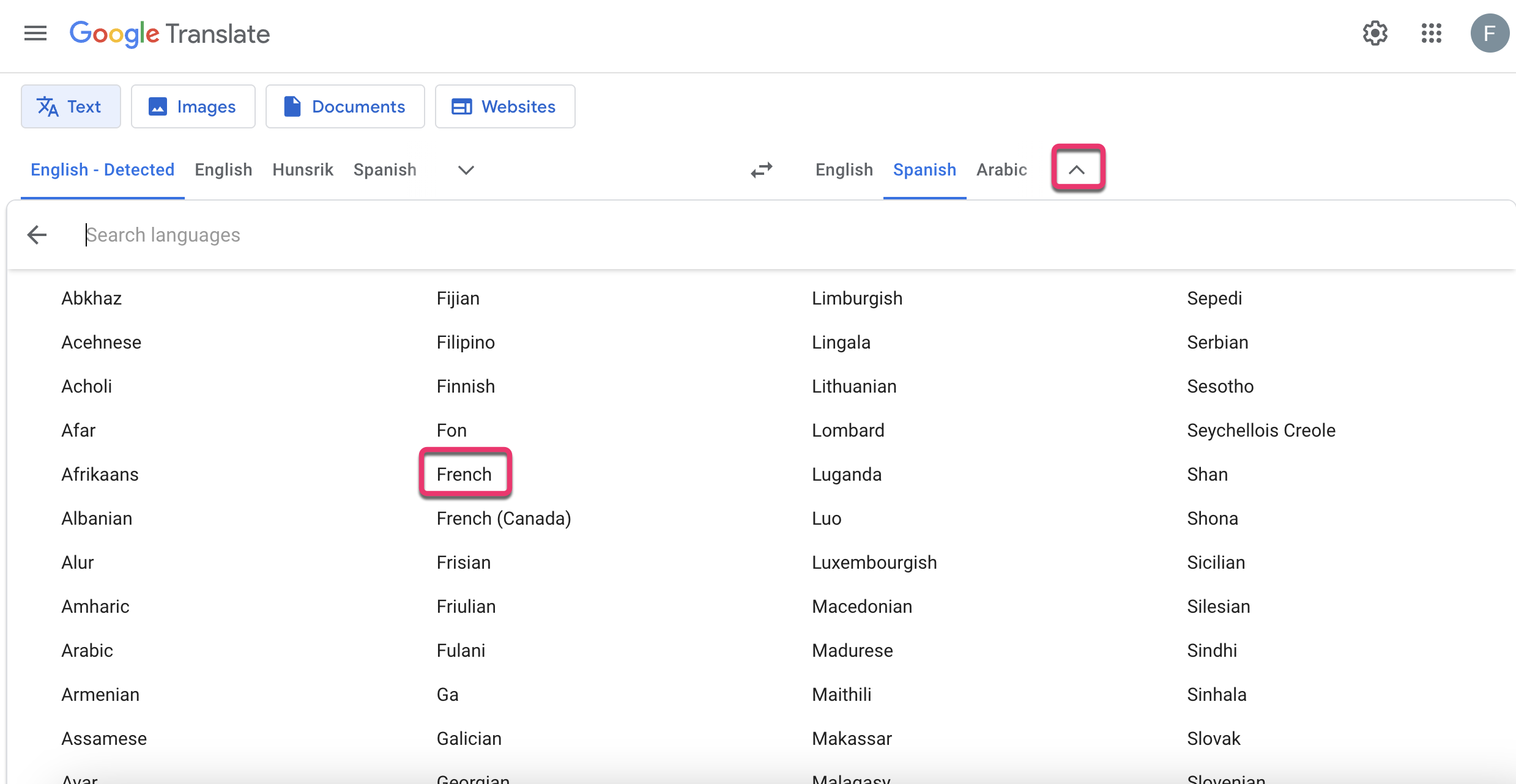
Task: Choose Friulian from the list
Action: tap(466, 607)
